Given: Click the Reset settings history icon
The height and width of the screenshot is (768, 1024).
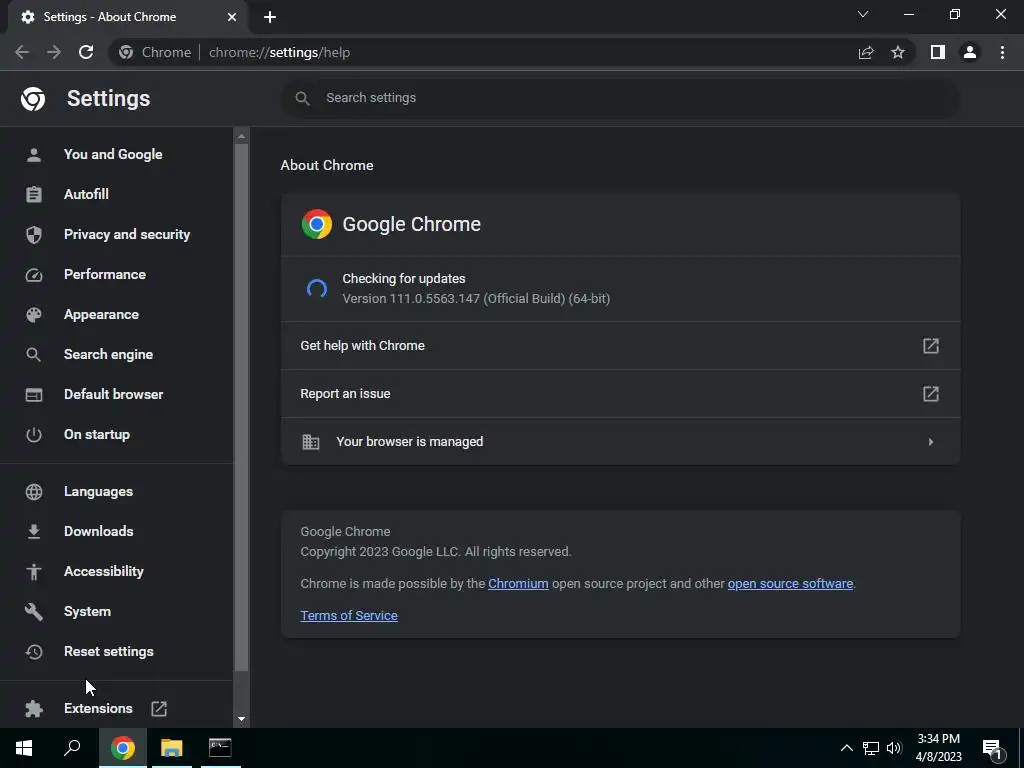Looking at the screenshot, I should coord(34,652).
